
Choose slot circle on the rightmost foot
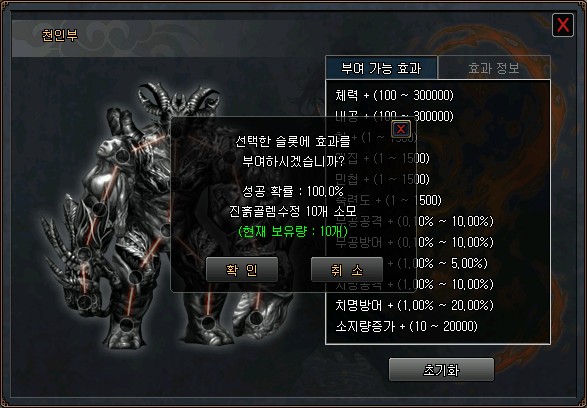tap(256, 318)
